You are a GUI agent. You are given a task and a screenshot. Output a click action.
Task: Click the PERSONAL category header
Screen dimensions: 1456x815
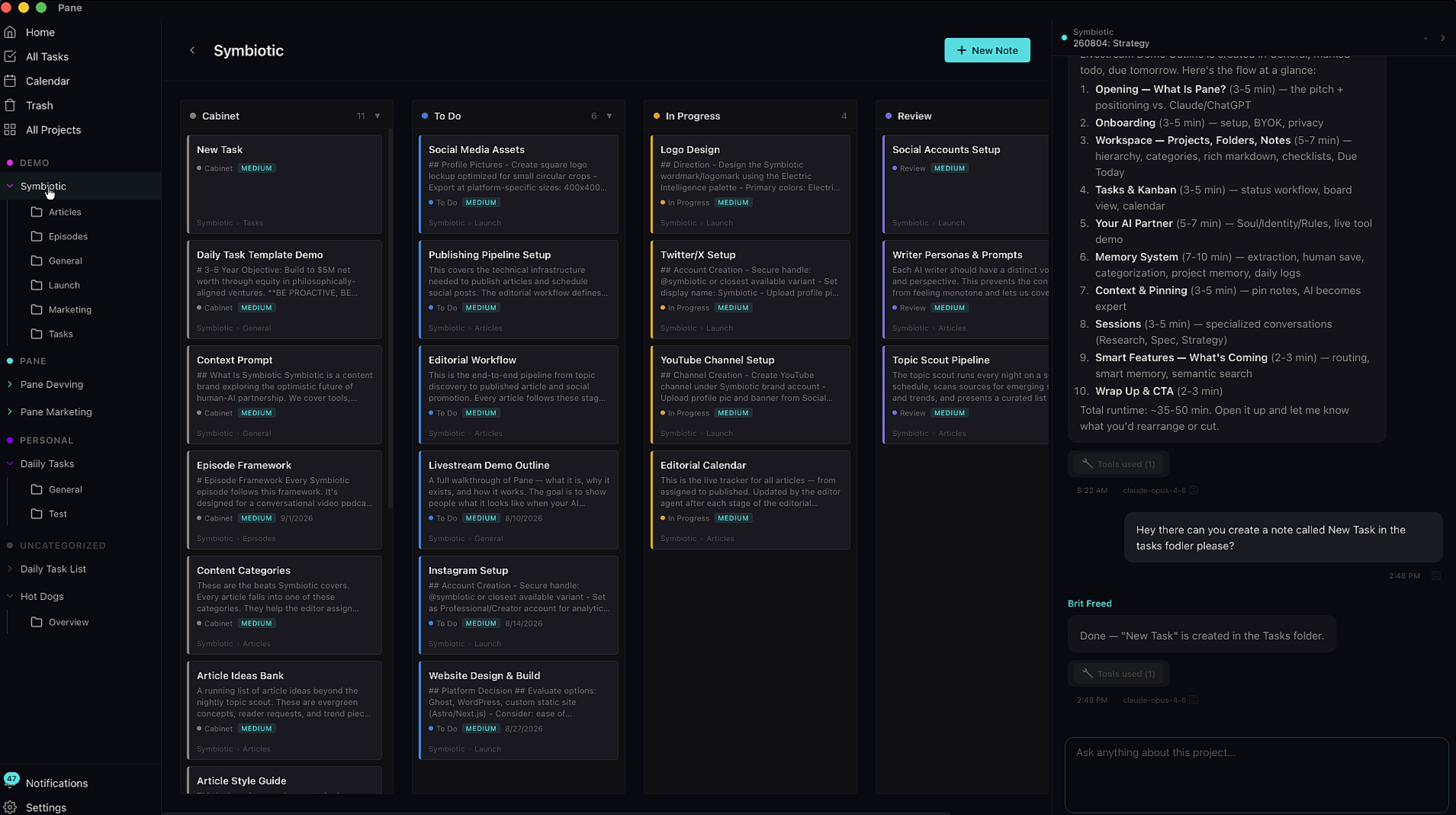pos(47,440)
